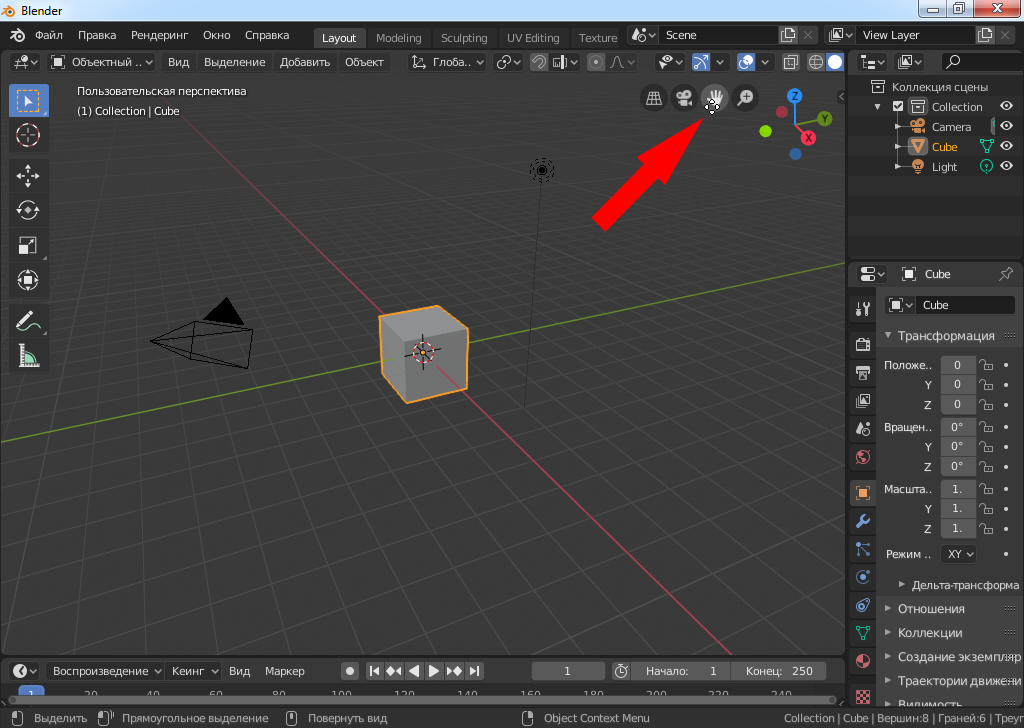Open the Файл menu
Viewport: 1024px width, 728px height.
click(x=48, y=35)
